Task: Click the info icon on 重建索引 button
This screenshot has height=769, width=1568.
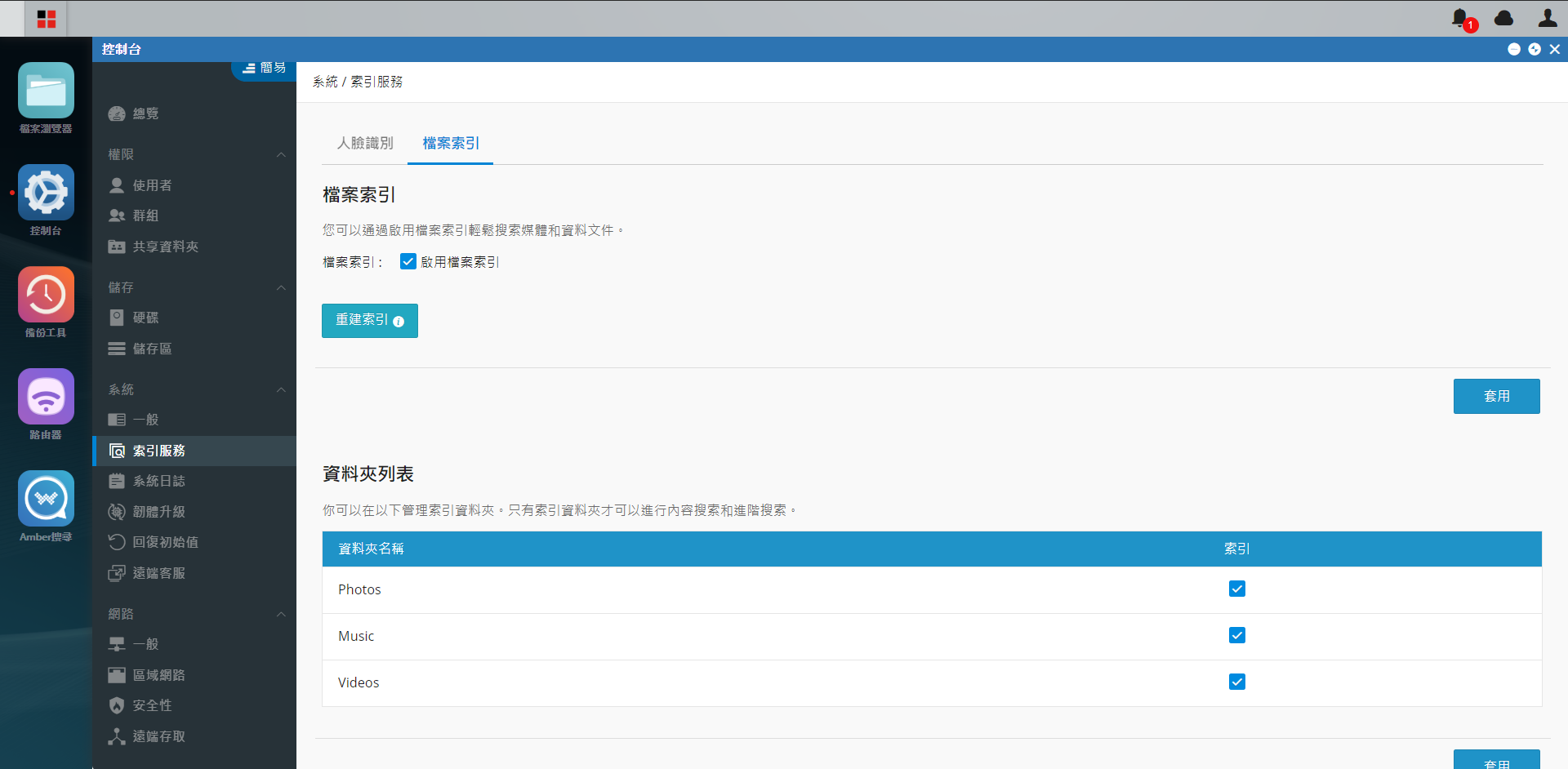Action: pyautogui.click(x=399, y=322)
